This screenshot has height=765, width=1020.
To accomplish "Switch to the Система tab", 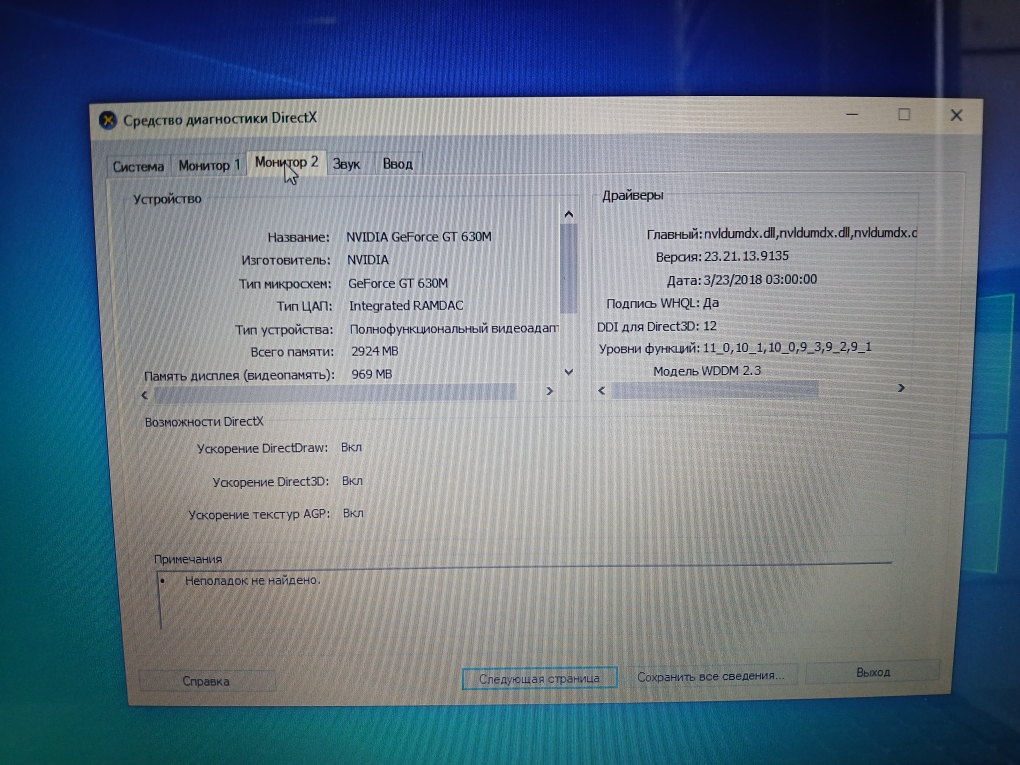I will (139, 167).
